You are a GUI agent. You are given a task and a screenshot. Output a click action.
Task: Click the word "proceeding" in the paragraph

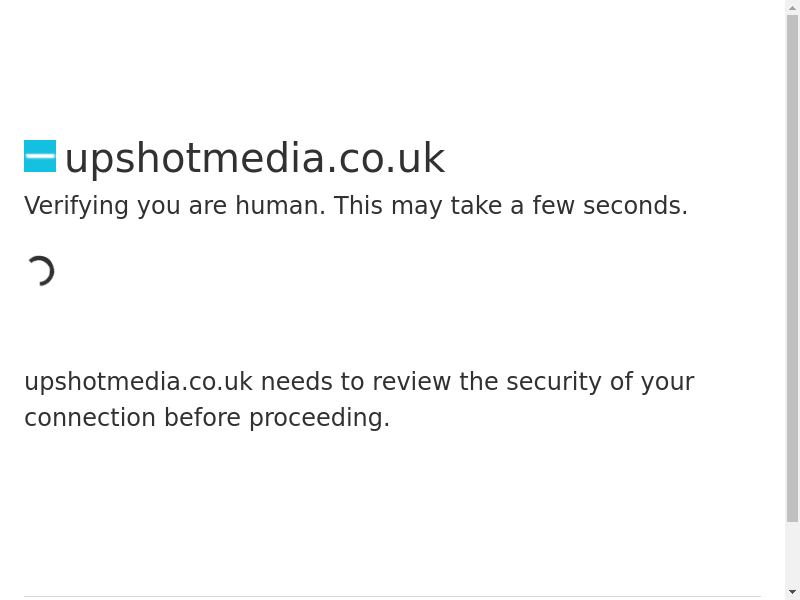[x=318, y=418]
